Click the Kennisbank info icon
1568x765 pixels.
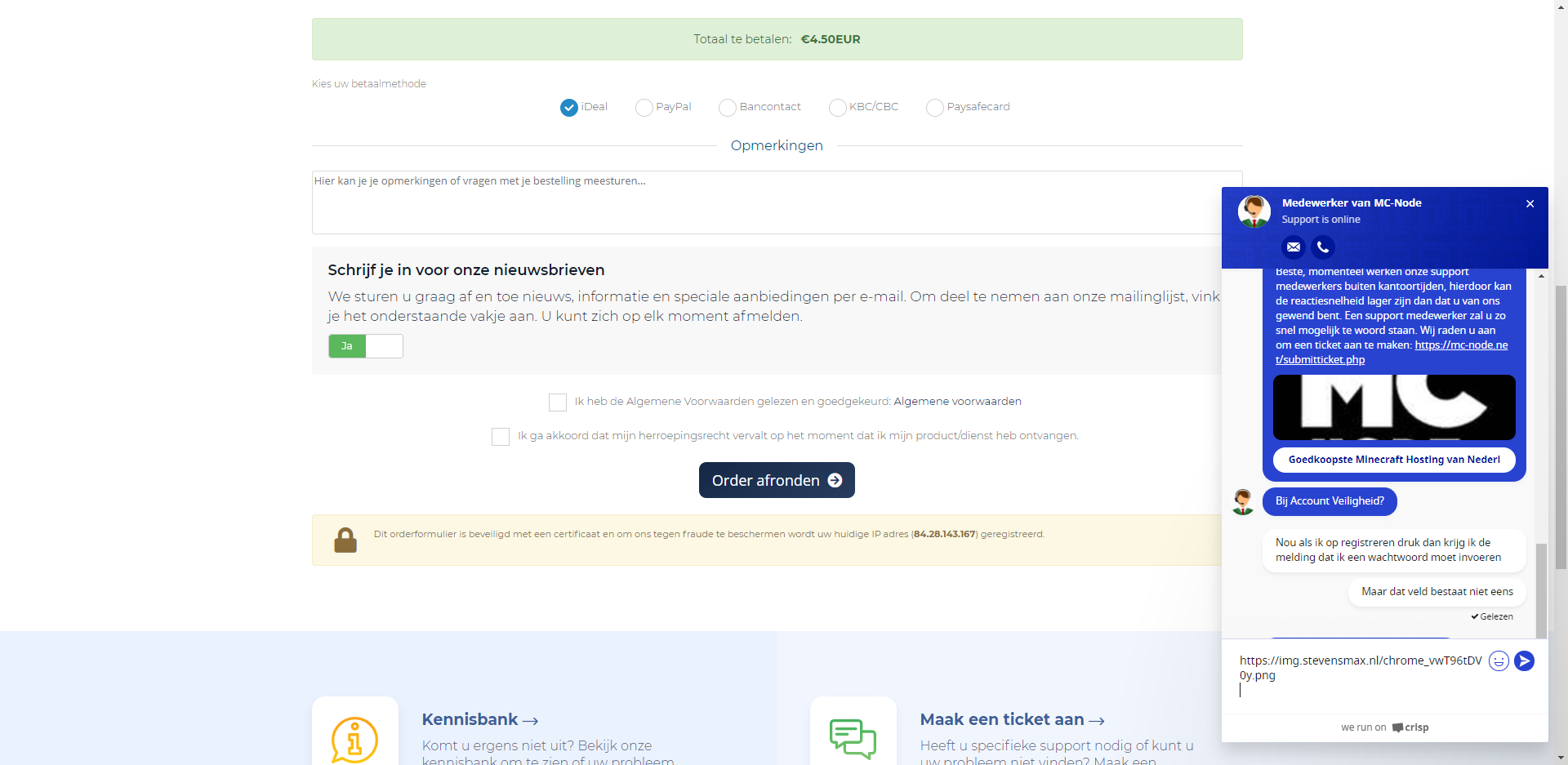pos(354,739)
